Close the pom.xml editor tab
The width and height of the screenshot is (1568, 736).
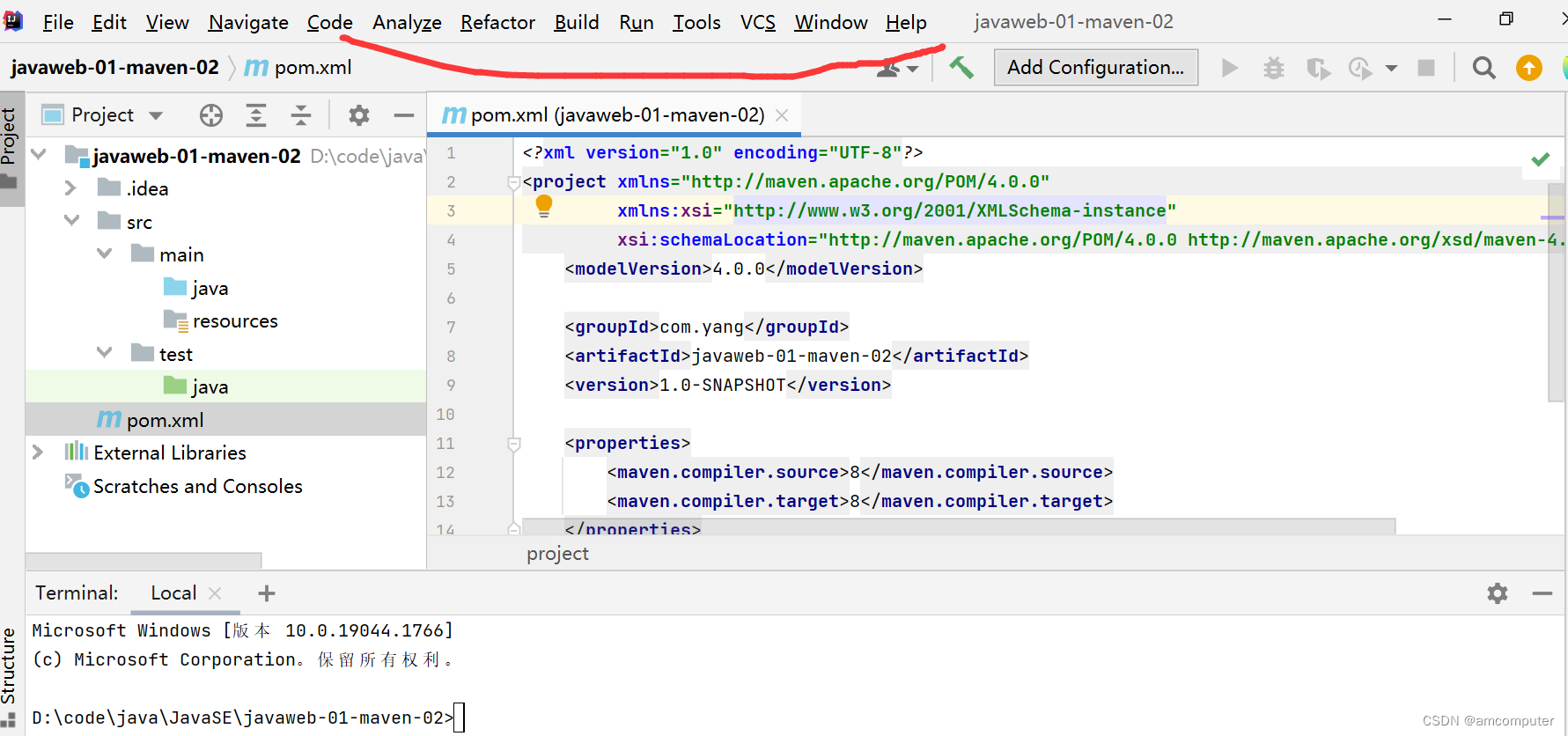tap(782, 115)
